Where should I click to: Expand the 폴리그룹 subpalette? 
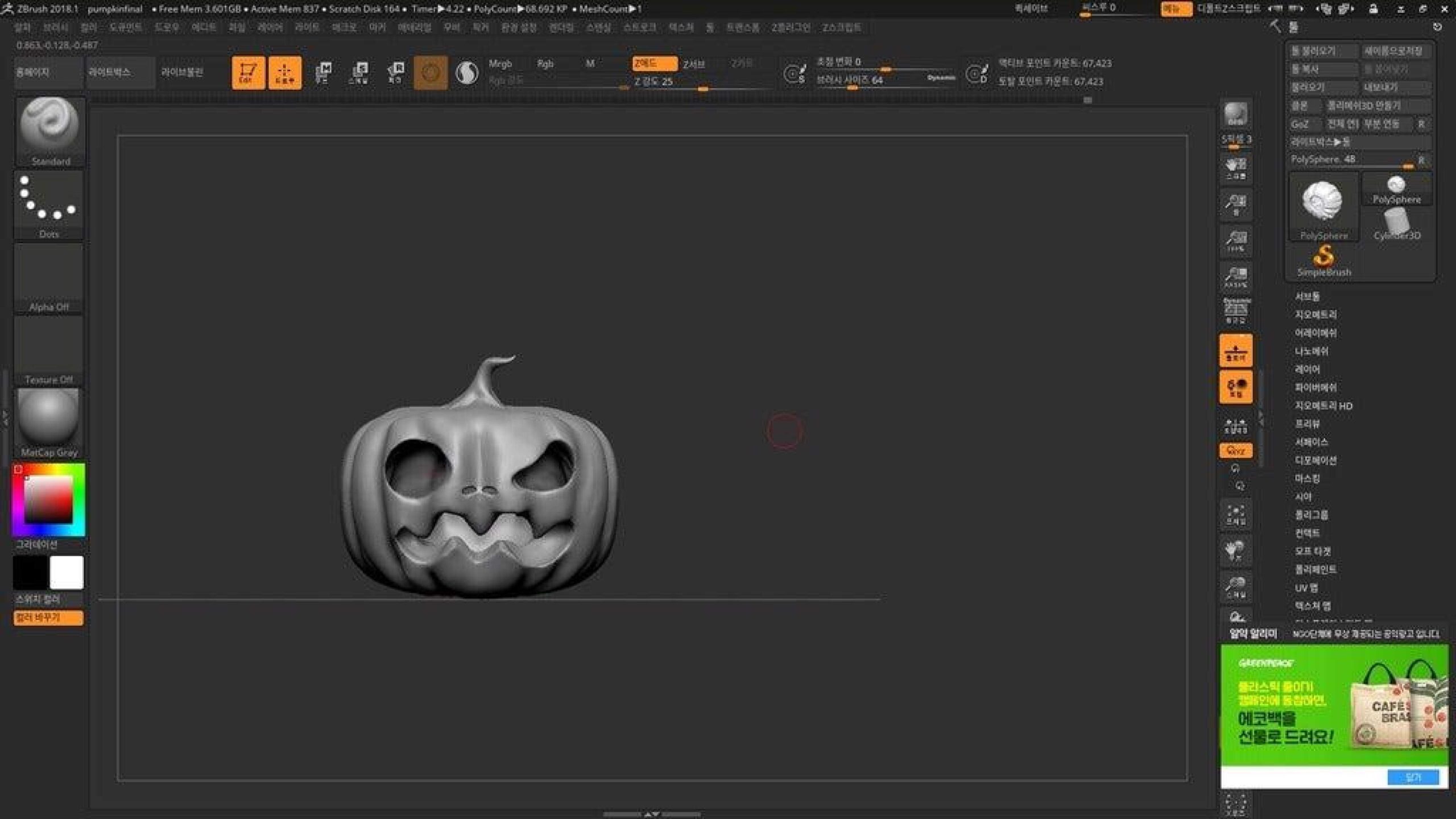coord(1311,515)
